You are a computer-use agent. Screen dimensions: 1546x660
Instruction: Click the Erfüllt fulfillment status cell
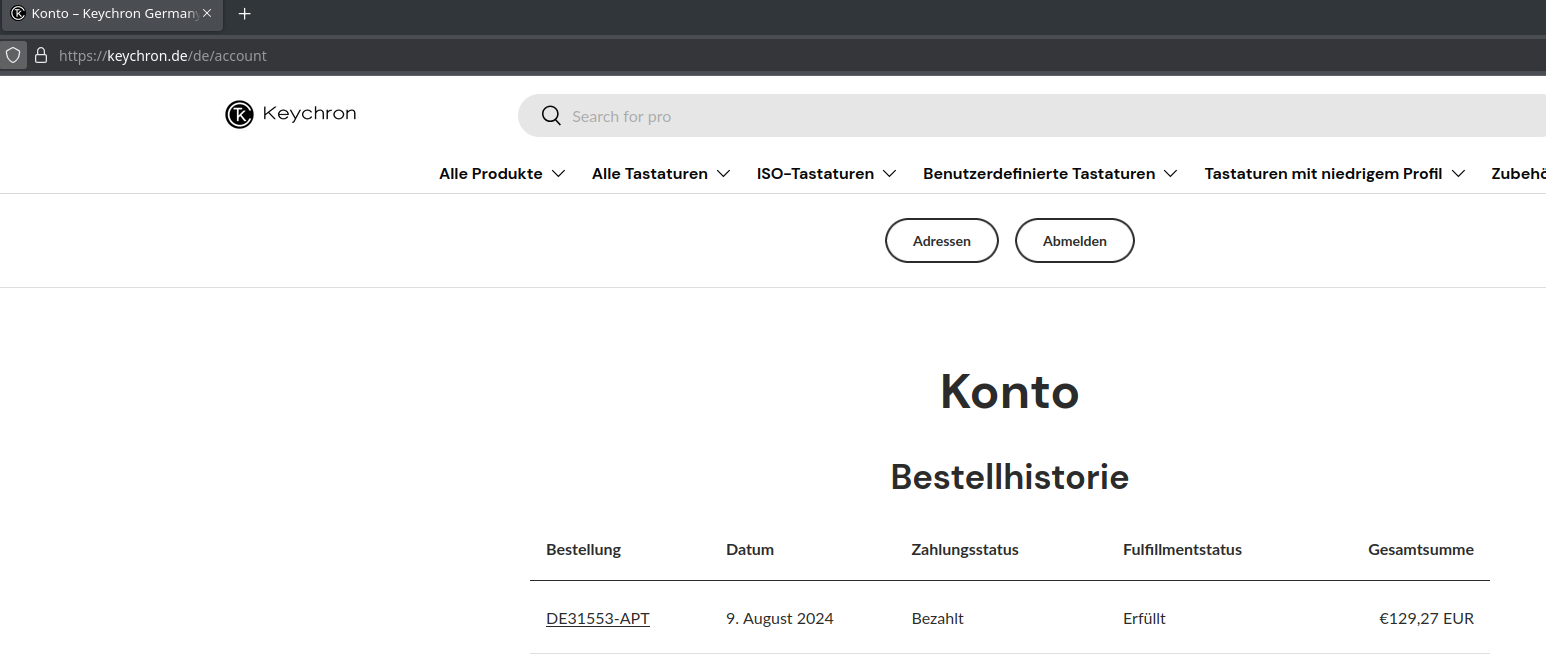1144,619
